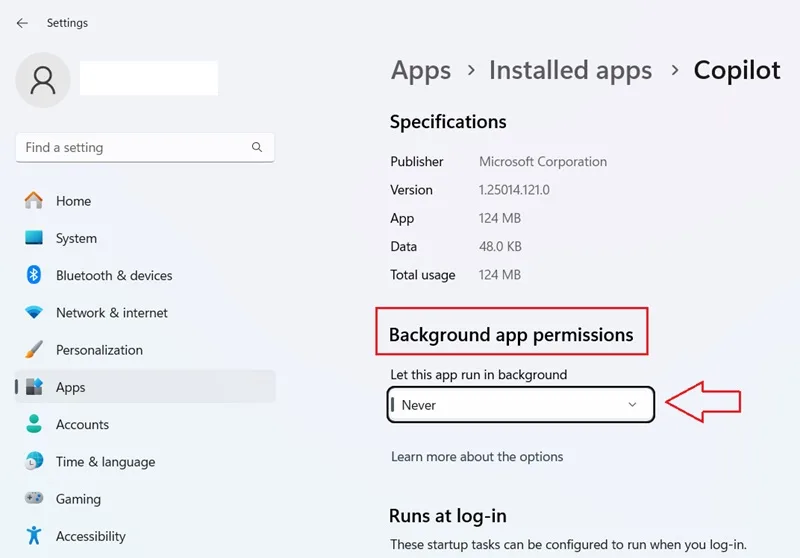Click the user profile avatar icon
The width and height of the screenshot is (800, 558).
tap(43, 80)
